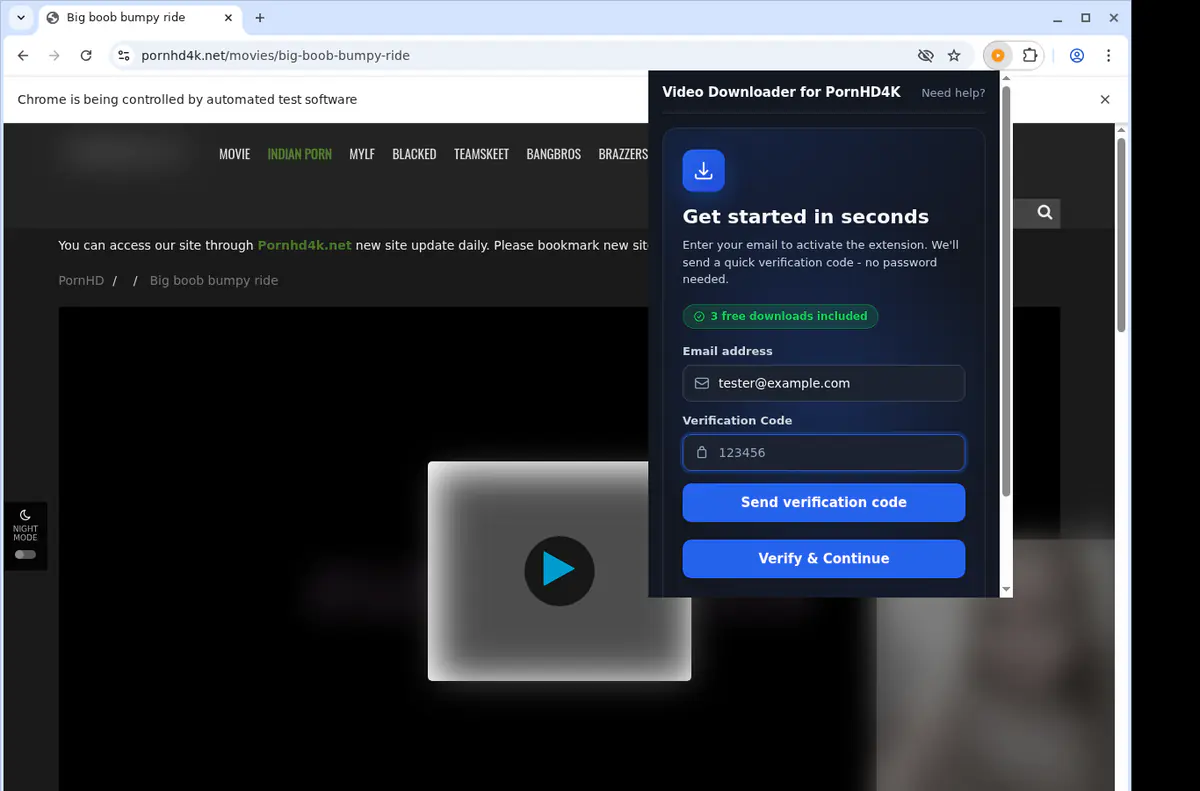Click the popup scrollbar up arrow
1200x791 pixels.
pos(1006,78)
